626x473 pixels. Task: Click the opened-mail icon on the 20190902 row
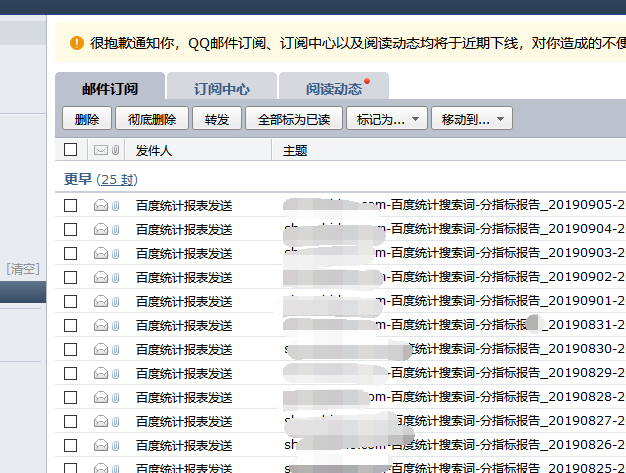click(101, 277)
